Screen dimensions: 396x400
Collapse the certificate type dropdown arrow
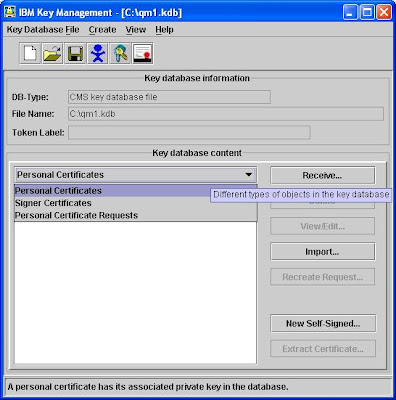click(248, 175)
